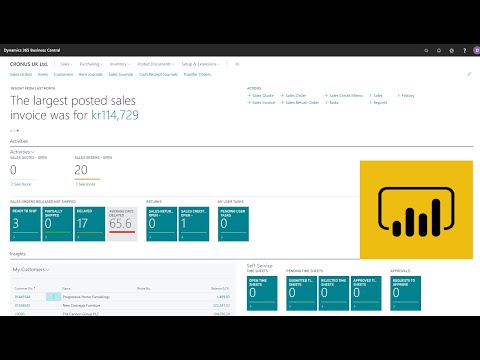Open the purple user avatar
The height and width of the screenshot is (360, 480).
(x=477, y=50)
